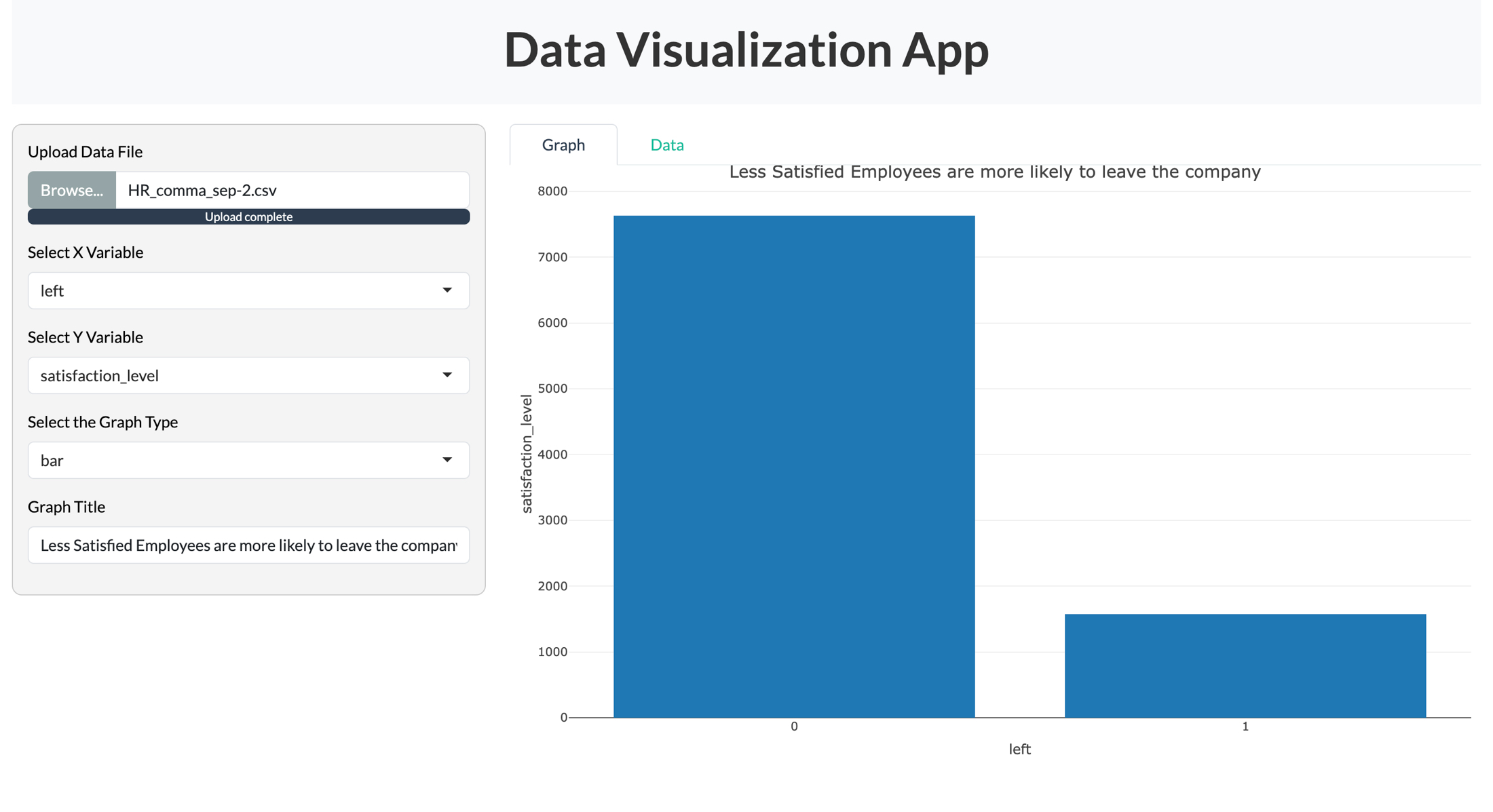Open the Select the Graph Type dropdown
The image size is (1493, 812).
(x=248, y=460)
